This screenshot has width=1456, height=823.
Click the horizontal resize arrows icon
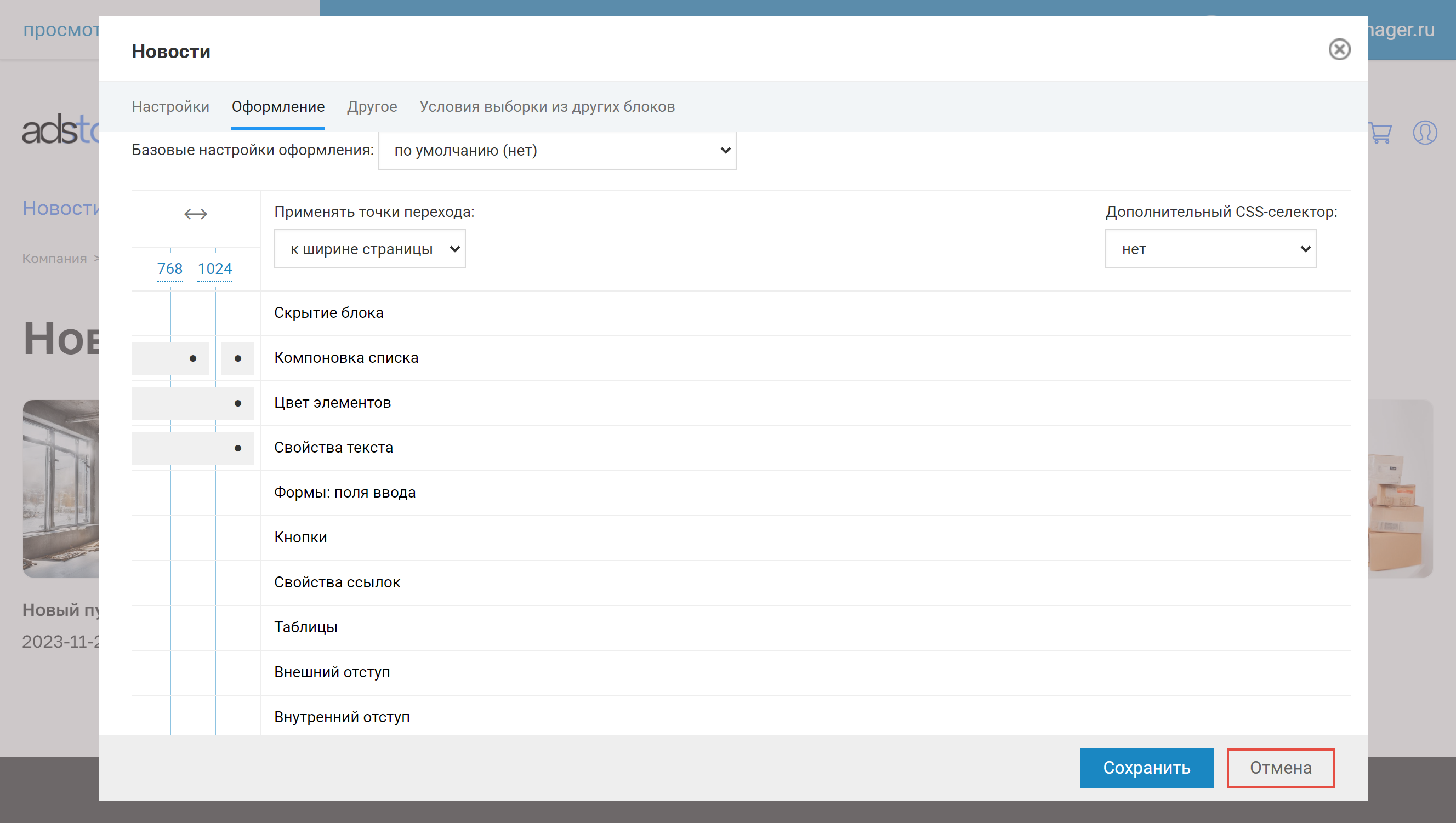point(196,214)
